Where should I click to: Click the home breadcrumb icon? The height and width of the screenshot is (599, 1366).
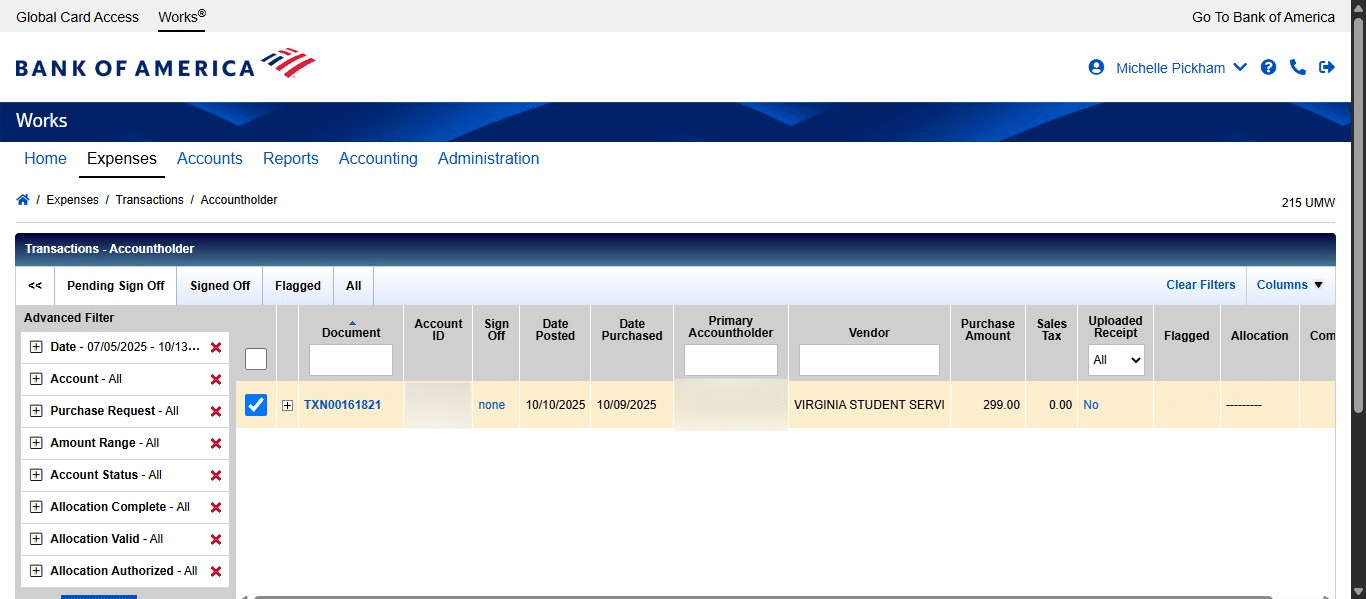tap(22, 199)
